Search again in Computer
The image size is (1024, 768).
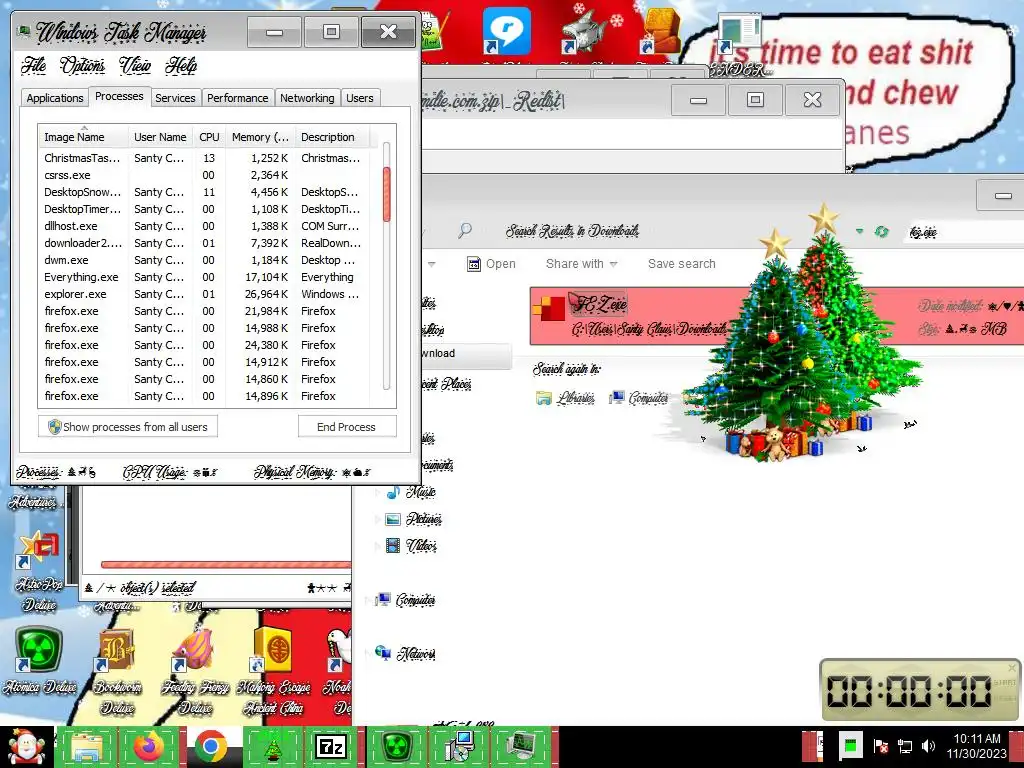point(638,398)
